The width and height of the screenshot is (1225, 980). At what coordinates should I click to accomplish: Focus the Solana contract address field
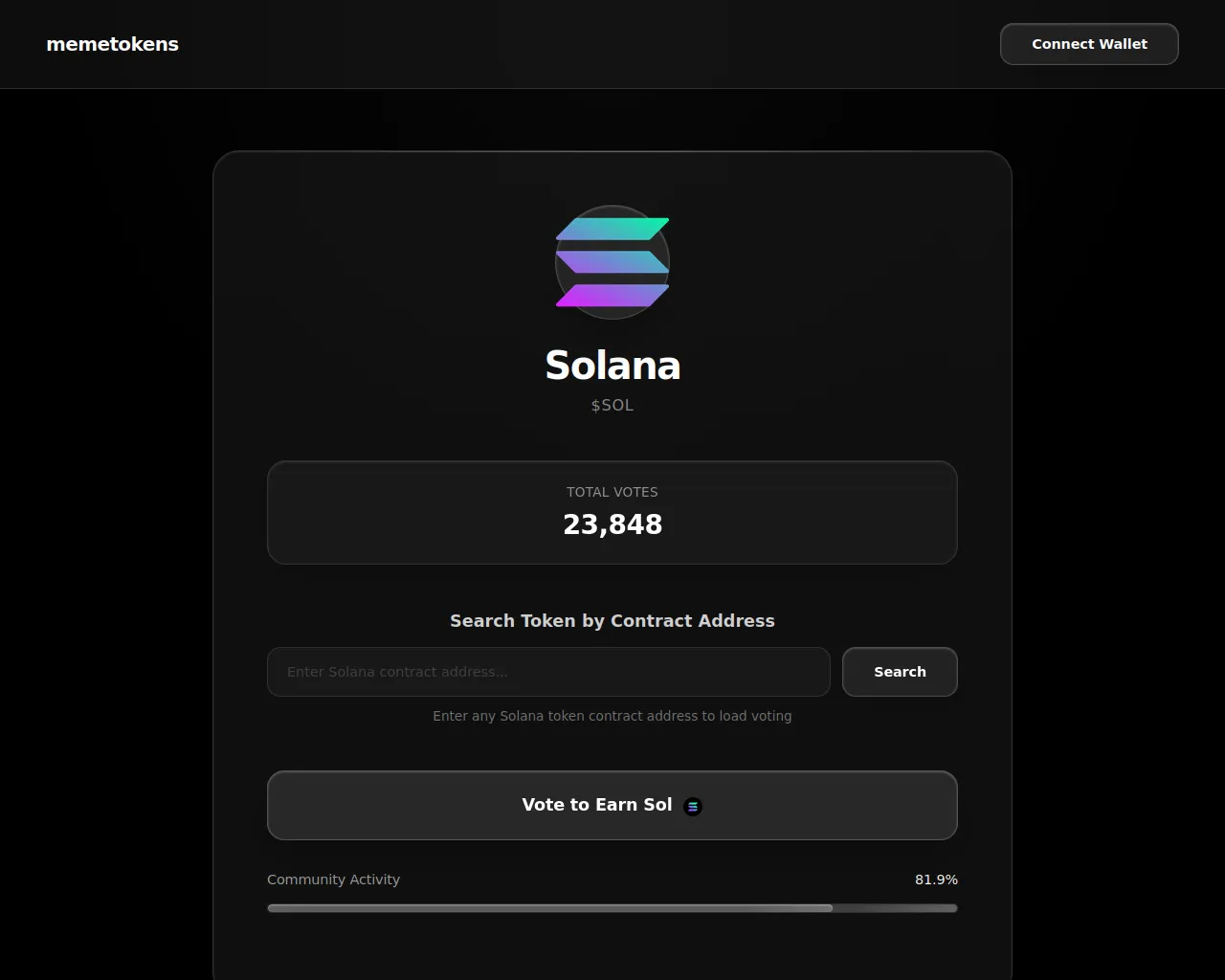pos(548,672)
